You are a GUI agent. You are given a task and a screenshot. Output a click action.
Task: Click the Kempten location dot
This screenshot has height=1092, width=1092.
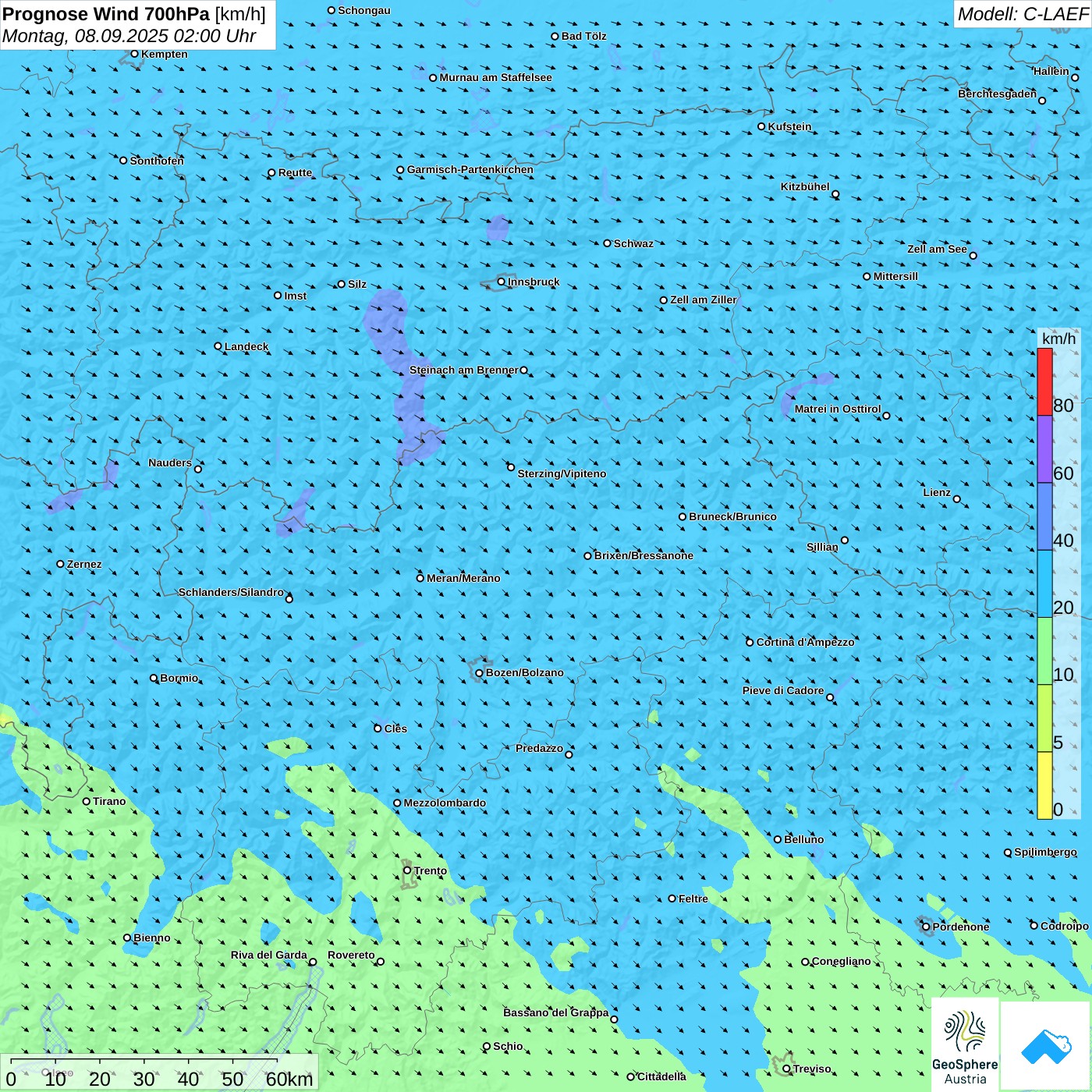[134, 54]
